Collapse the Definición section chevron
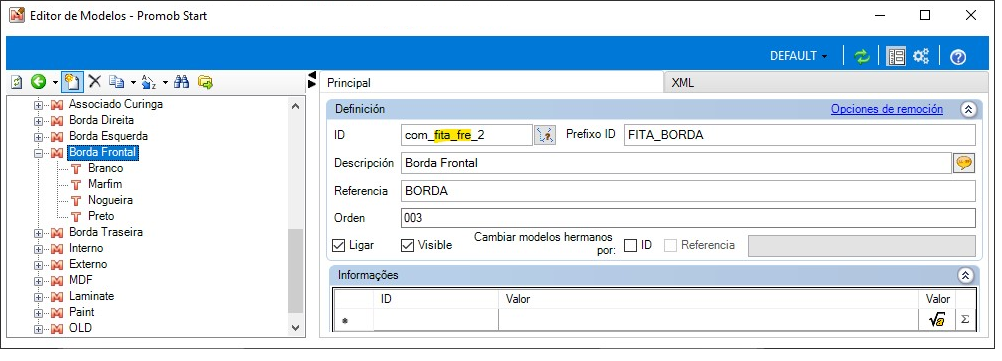The height and width of the screenshot is (361, 1002). [x=967, y=109]
